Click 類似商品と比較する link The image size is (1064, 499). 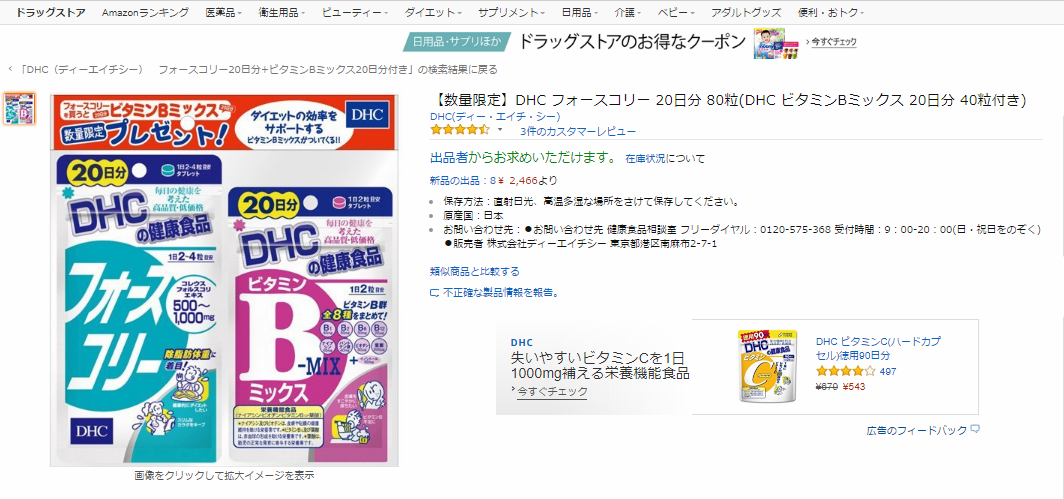[x=475, y=272]
